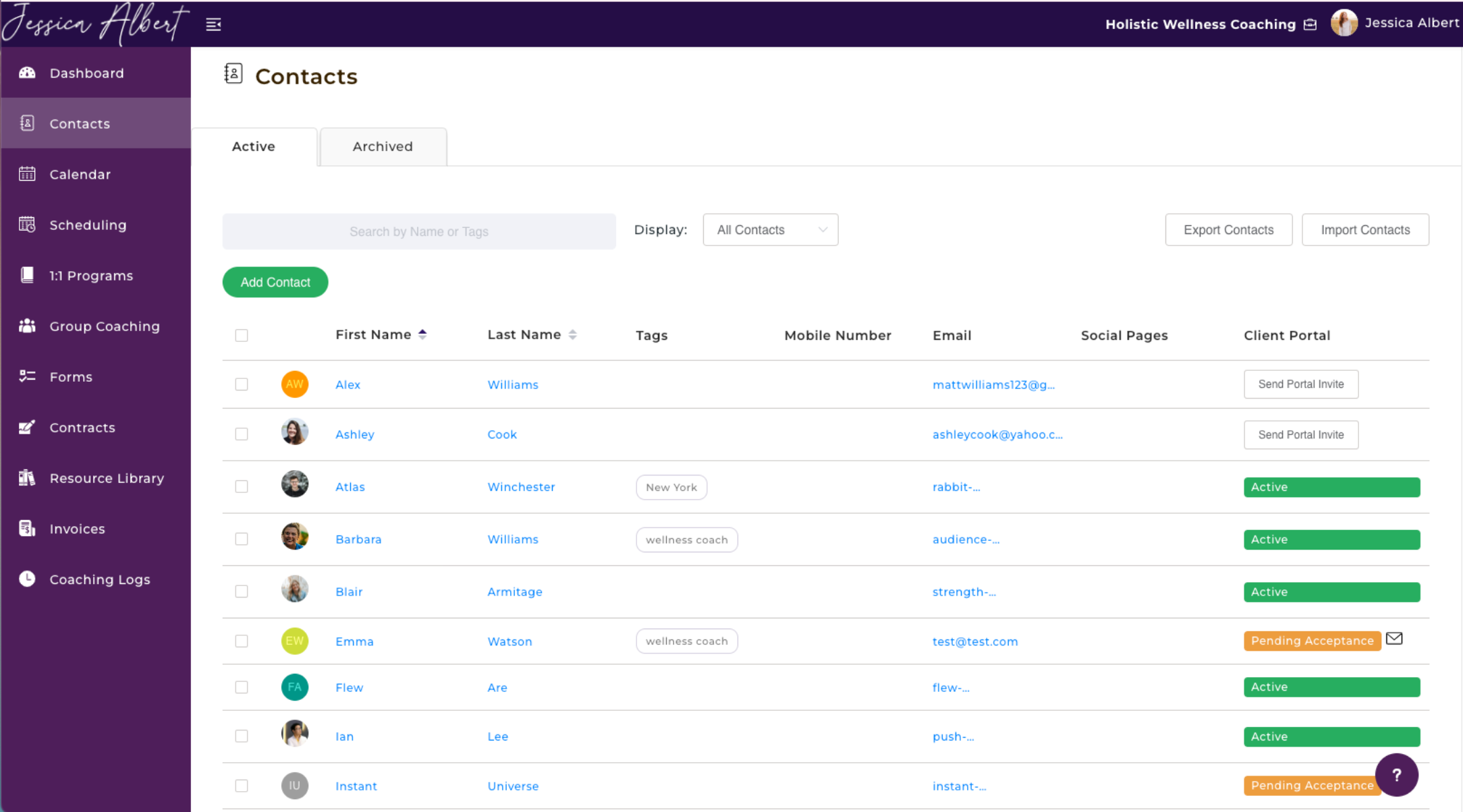Image resolution: width=1463 pixels, height=812 pixels.
Task: Sort by Last Name column arrow
Action: coord(572,335)
